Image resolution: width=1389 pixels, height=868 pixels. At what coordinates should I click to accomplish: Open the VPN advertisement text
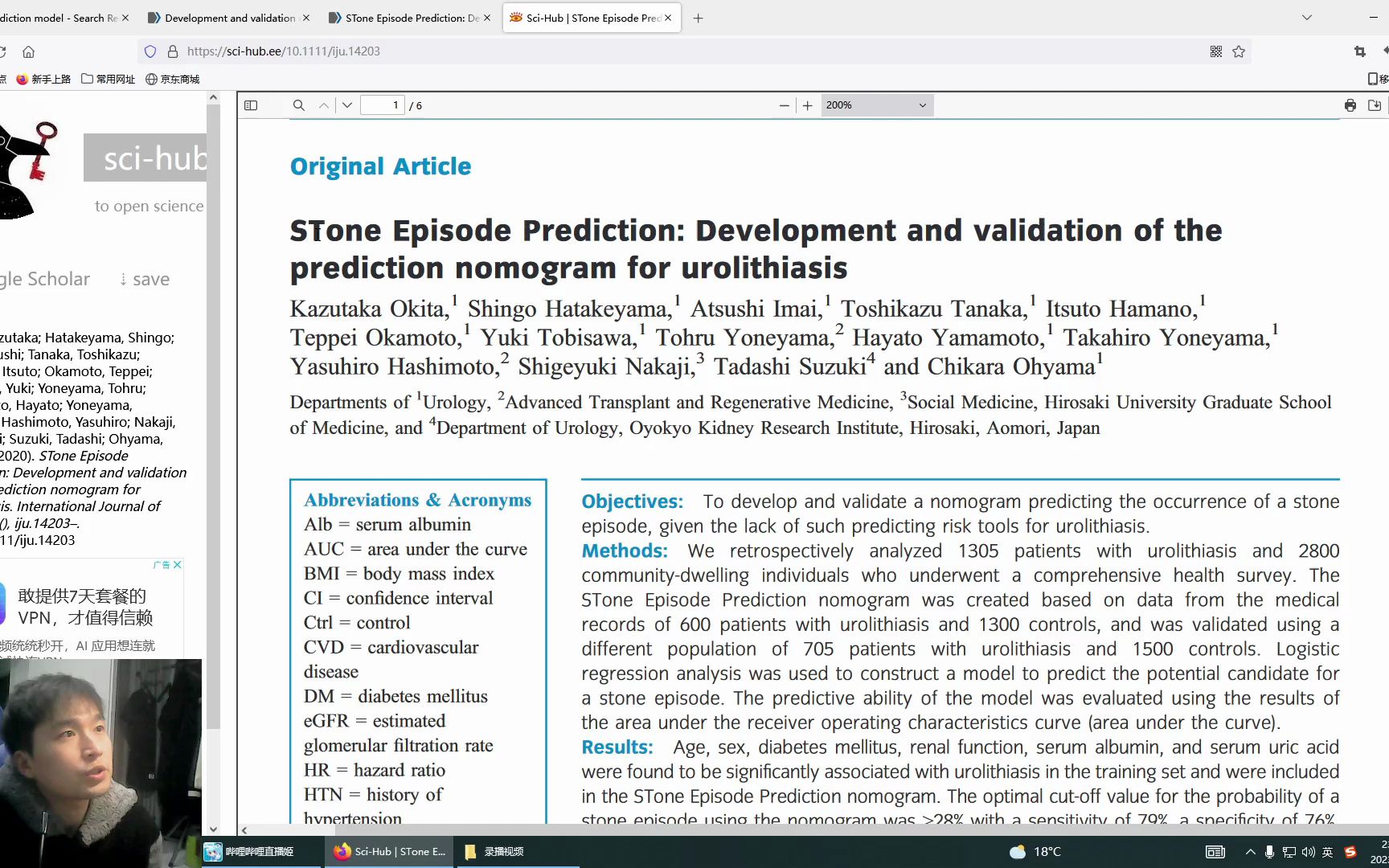pyautogui.click(x=85, y=607)
